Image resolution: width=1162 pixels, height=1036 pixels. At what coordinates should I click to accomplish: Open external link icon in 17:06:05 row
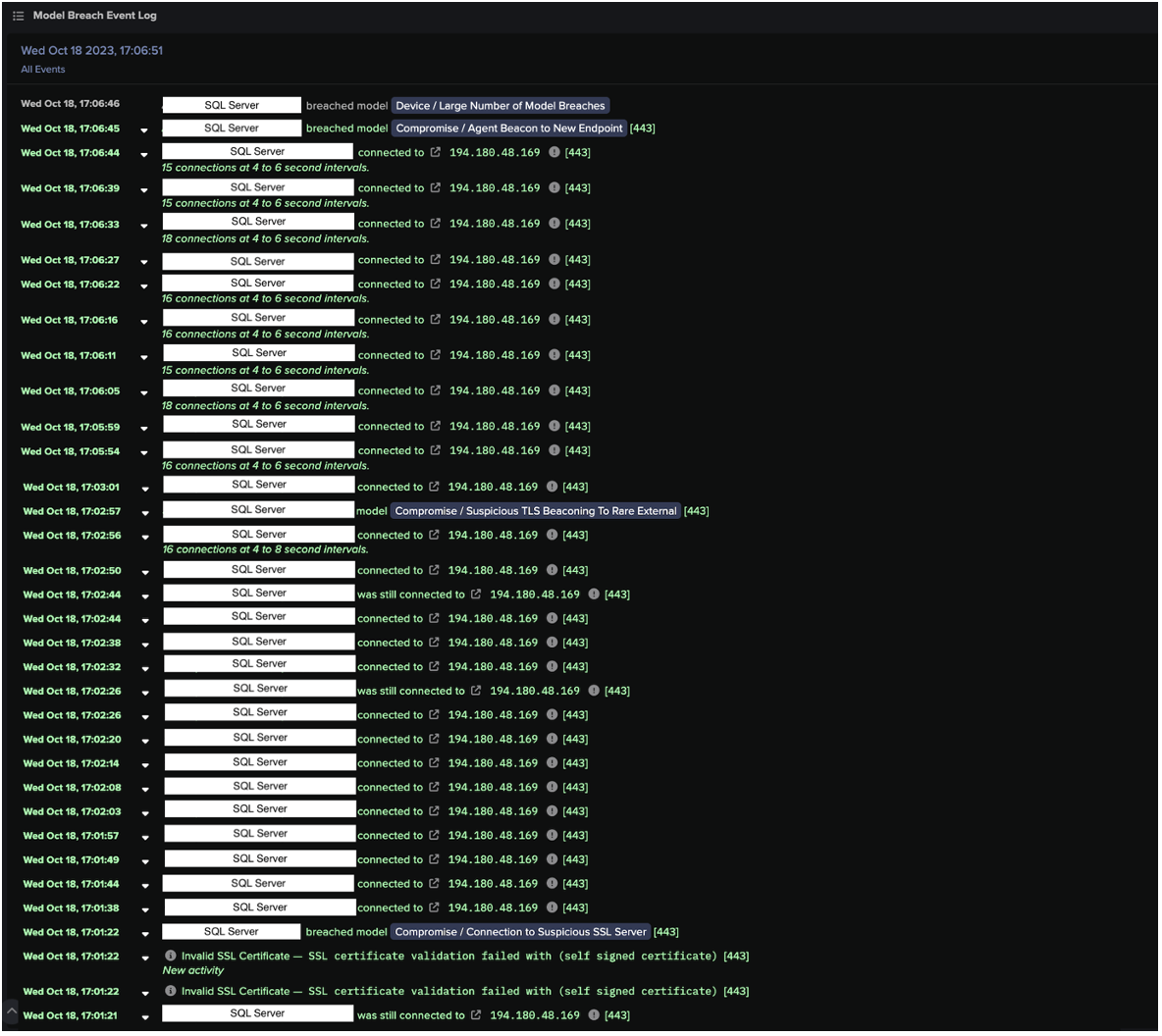click(436, 391)
